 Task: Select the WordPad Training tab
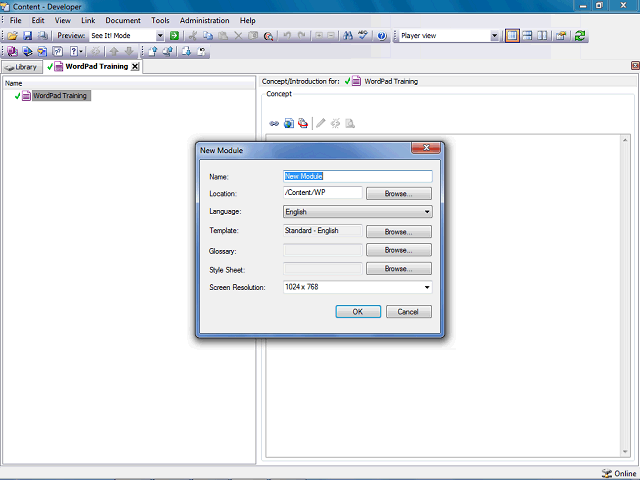(92, 67)
